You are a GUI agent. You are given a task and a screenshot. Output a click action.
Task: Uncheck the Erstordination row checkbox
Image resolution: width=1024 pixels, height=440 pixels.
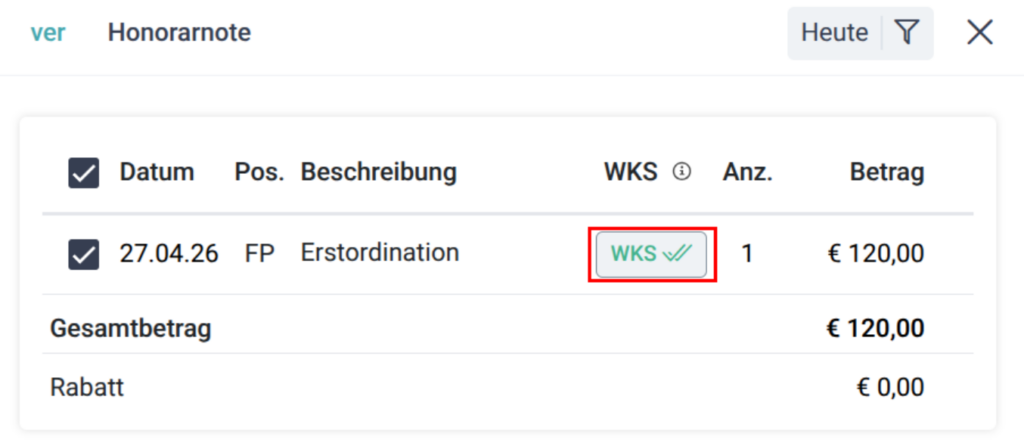click(x=83, y=255)
